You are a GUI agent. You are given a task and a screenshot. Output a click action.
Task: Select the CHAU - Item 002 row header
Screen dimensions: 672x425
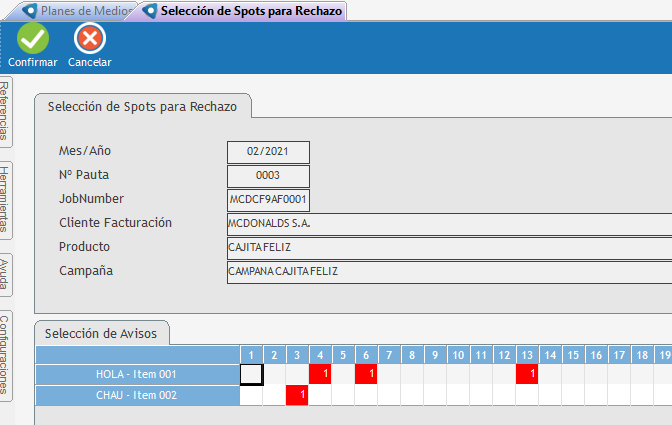[x=137, y=396]
